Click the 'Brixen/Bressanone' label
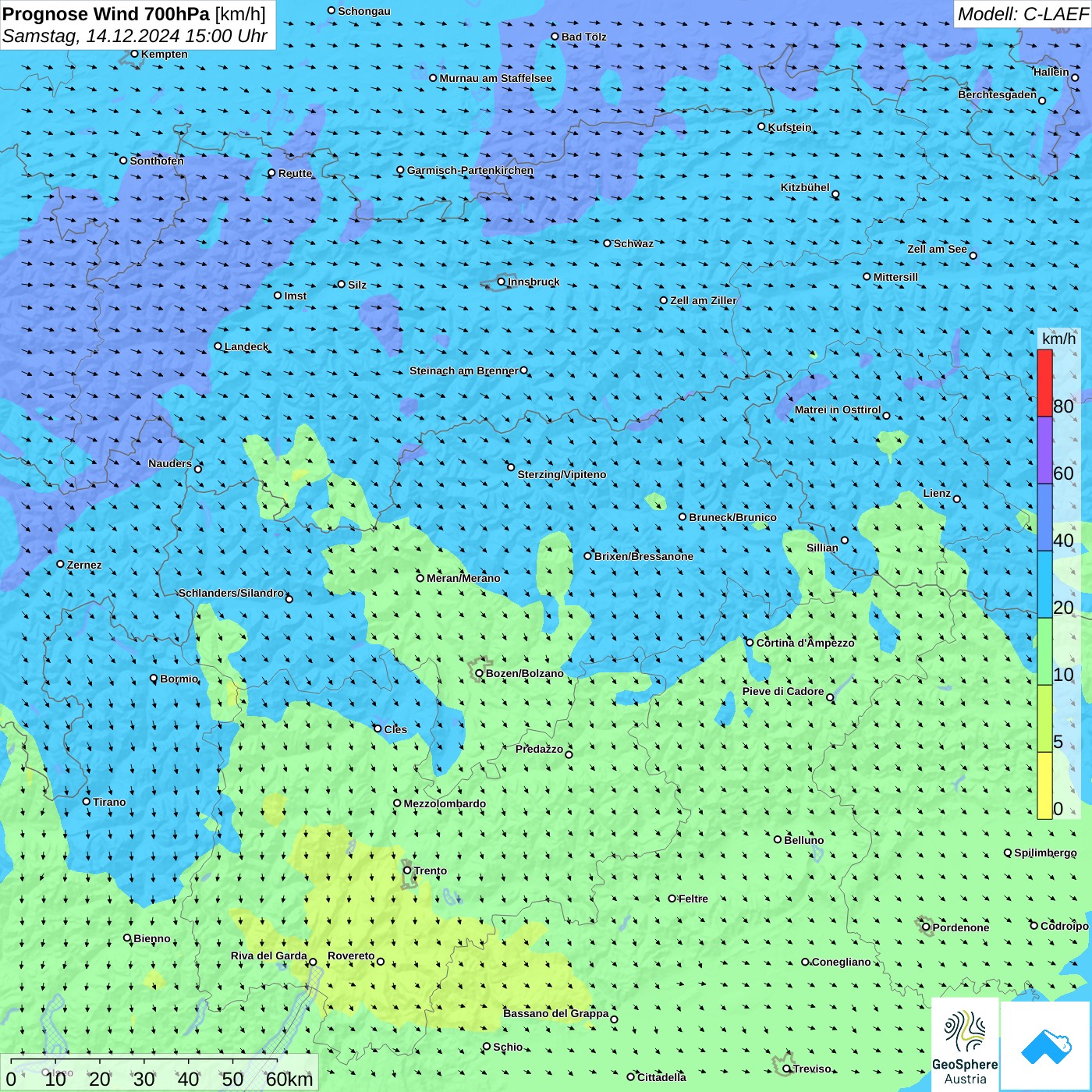 (644, 556)
